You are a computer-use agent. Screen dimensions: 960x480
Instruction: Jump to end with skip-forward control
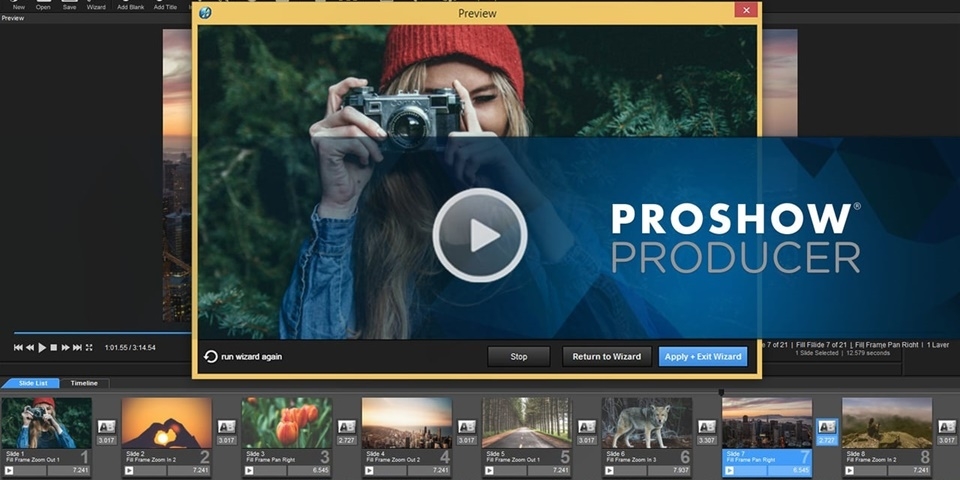click(77, 347)
